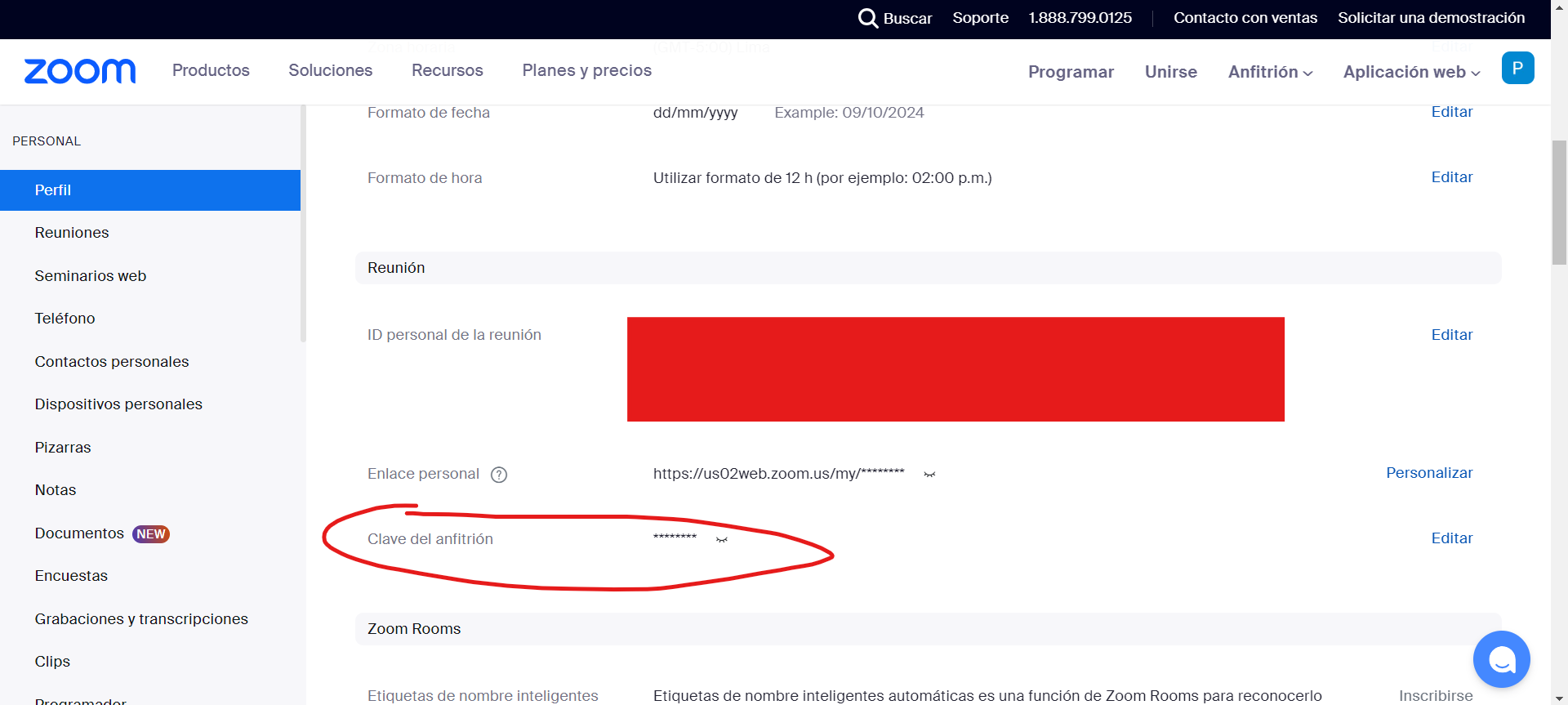
Task: Edit the Formato de fecha setting
Action: point(1451,112)
